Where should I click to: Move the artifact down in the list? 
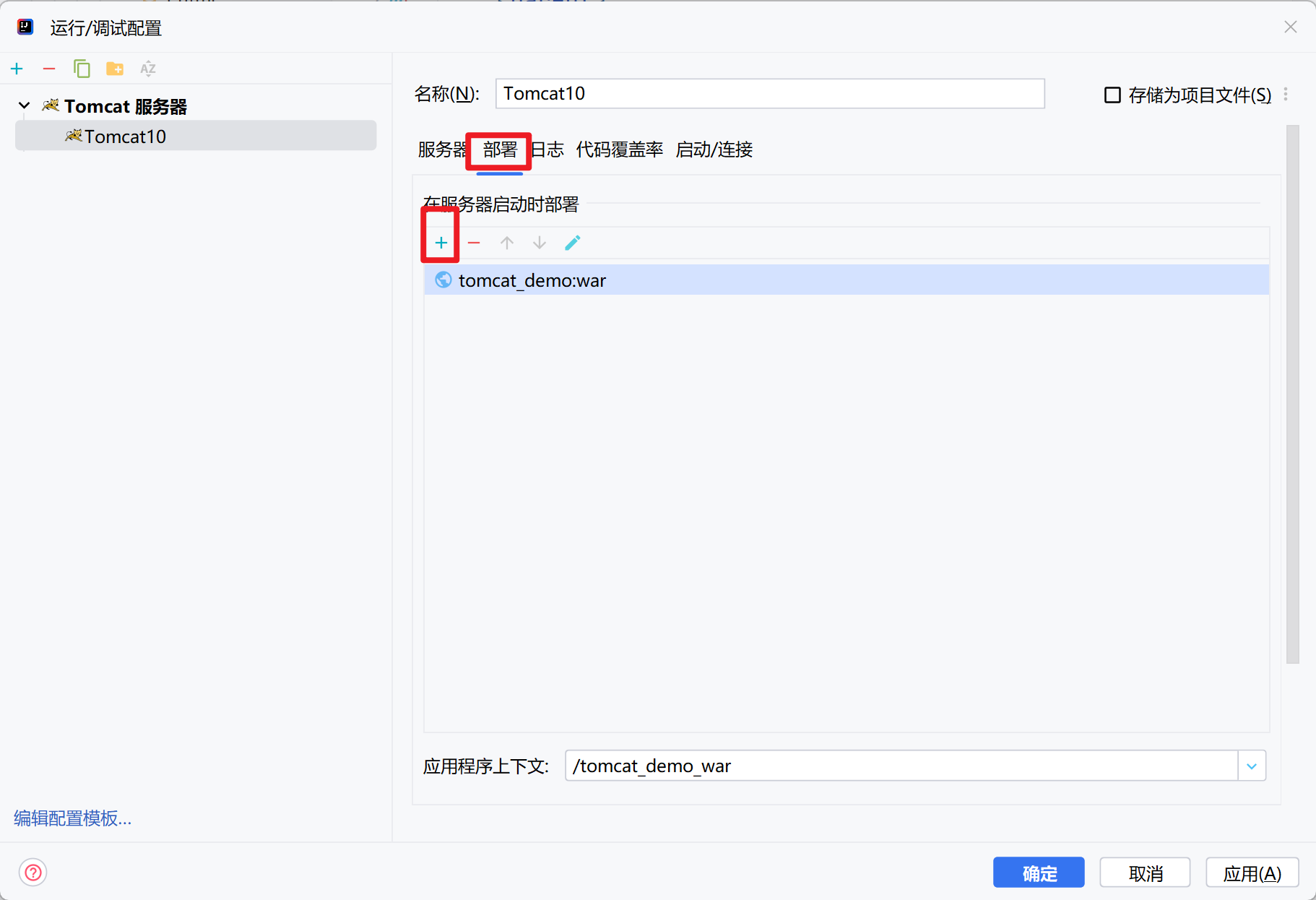tap(540, 243)
